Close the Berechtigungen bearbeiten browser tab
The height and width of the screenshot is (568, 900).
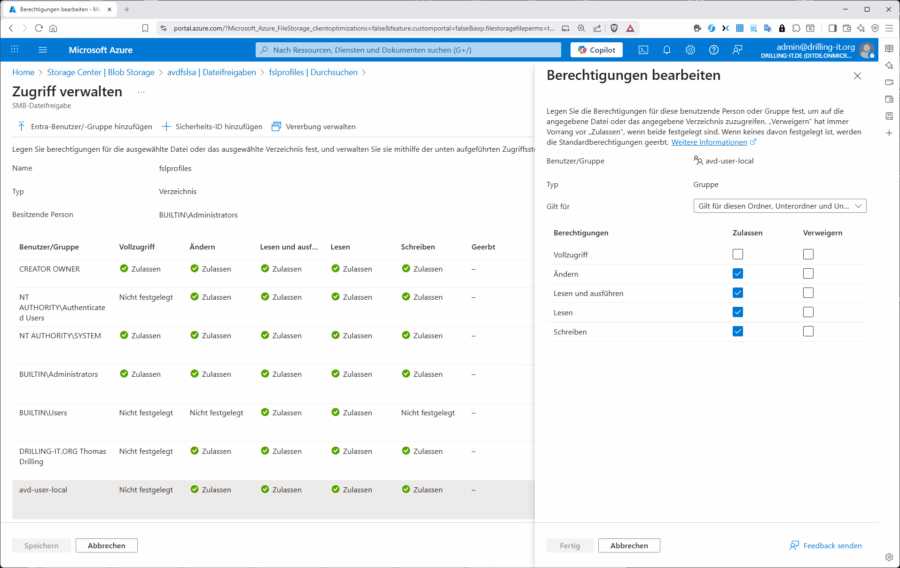(110, 9)
